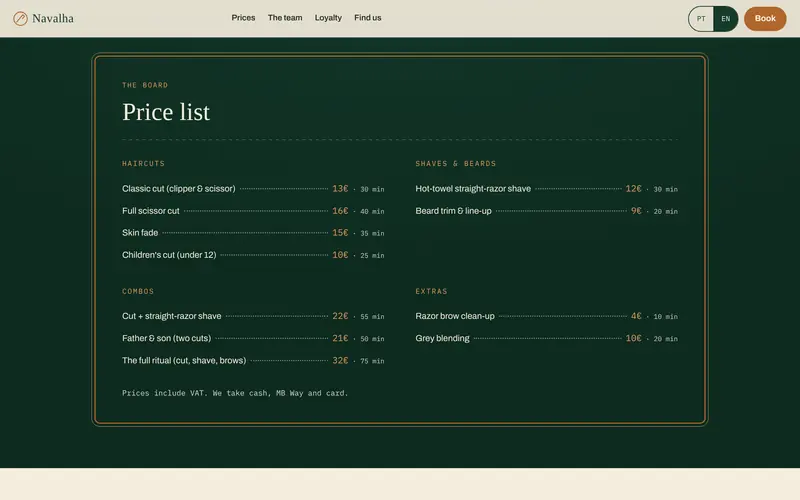Image resolution: width=800 pixels, height=500 pixels.
Task: Click the 15€ price value
Action: (x=340, y=233)
